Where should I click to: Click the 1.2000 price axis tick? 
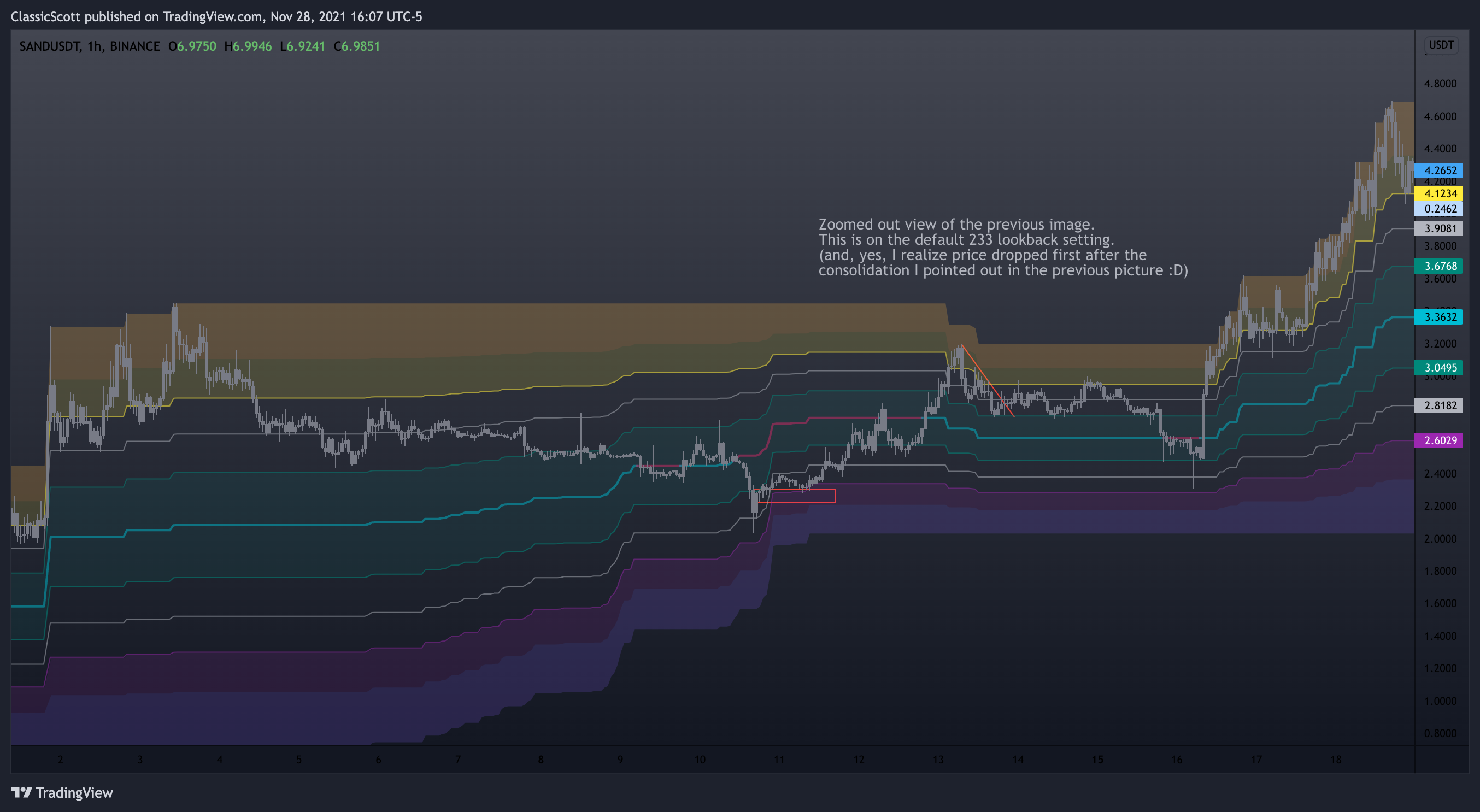point(1440,668)
